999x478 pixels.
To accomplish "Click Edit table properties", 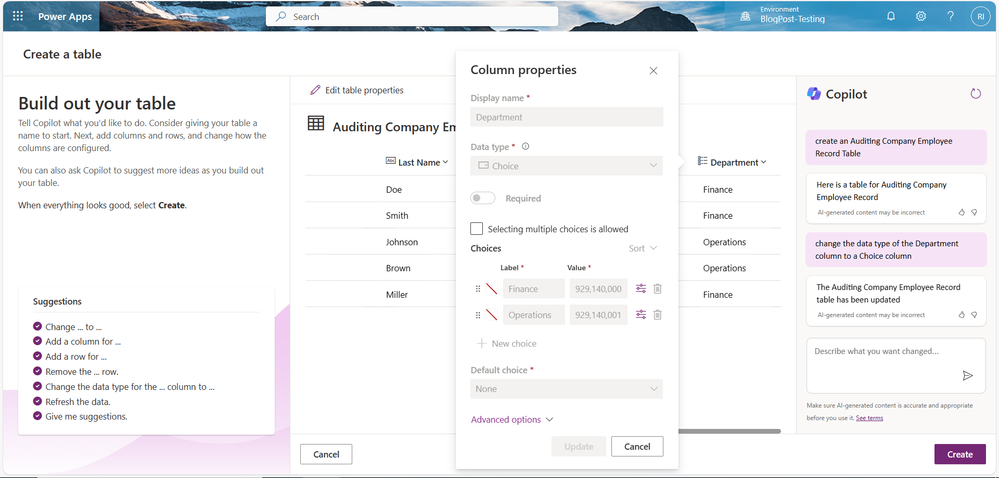I will click(x=357, y=90).
